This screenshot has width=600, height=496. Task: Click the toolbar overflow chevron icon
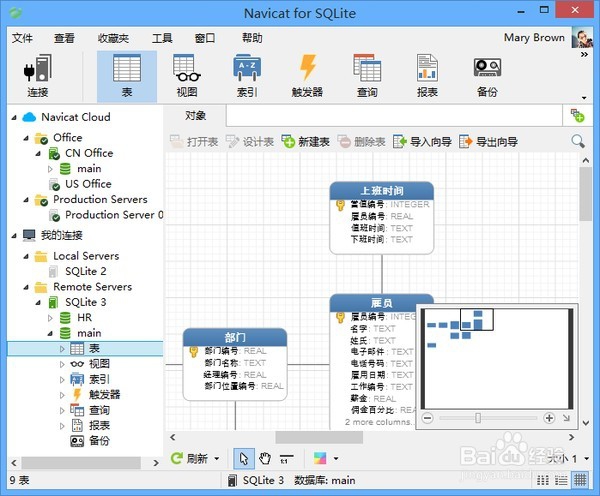[584, 55]
